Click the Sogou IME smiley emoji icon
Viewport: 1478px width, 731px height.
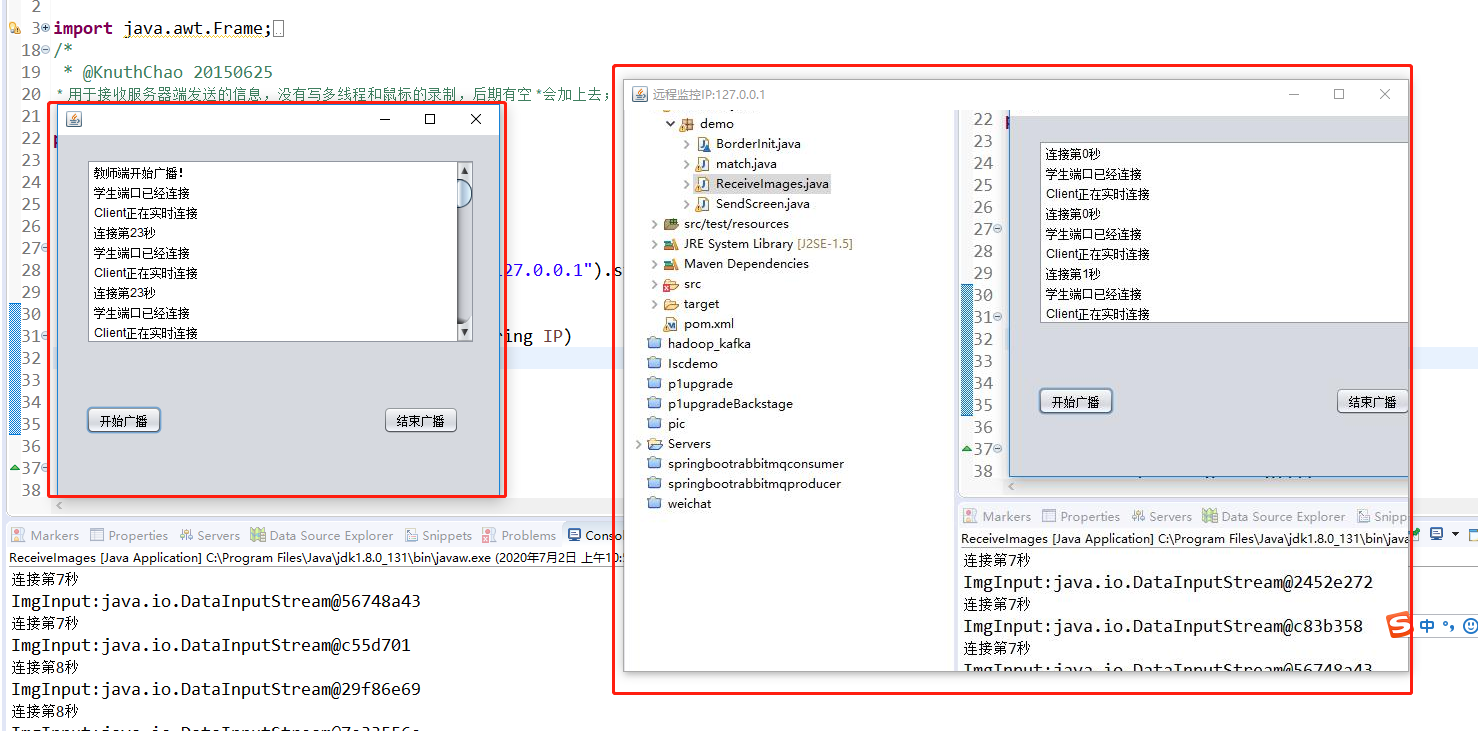1470,626
